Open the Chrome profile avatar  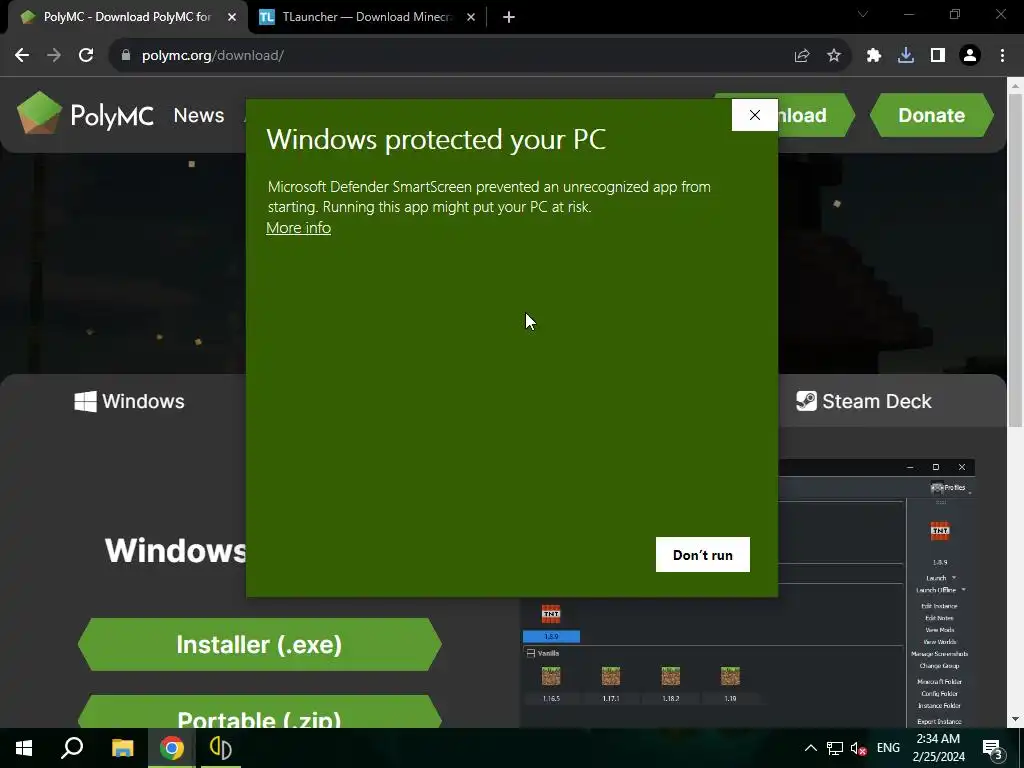[x=970, y=56]
